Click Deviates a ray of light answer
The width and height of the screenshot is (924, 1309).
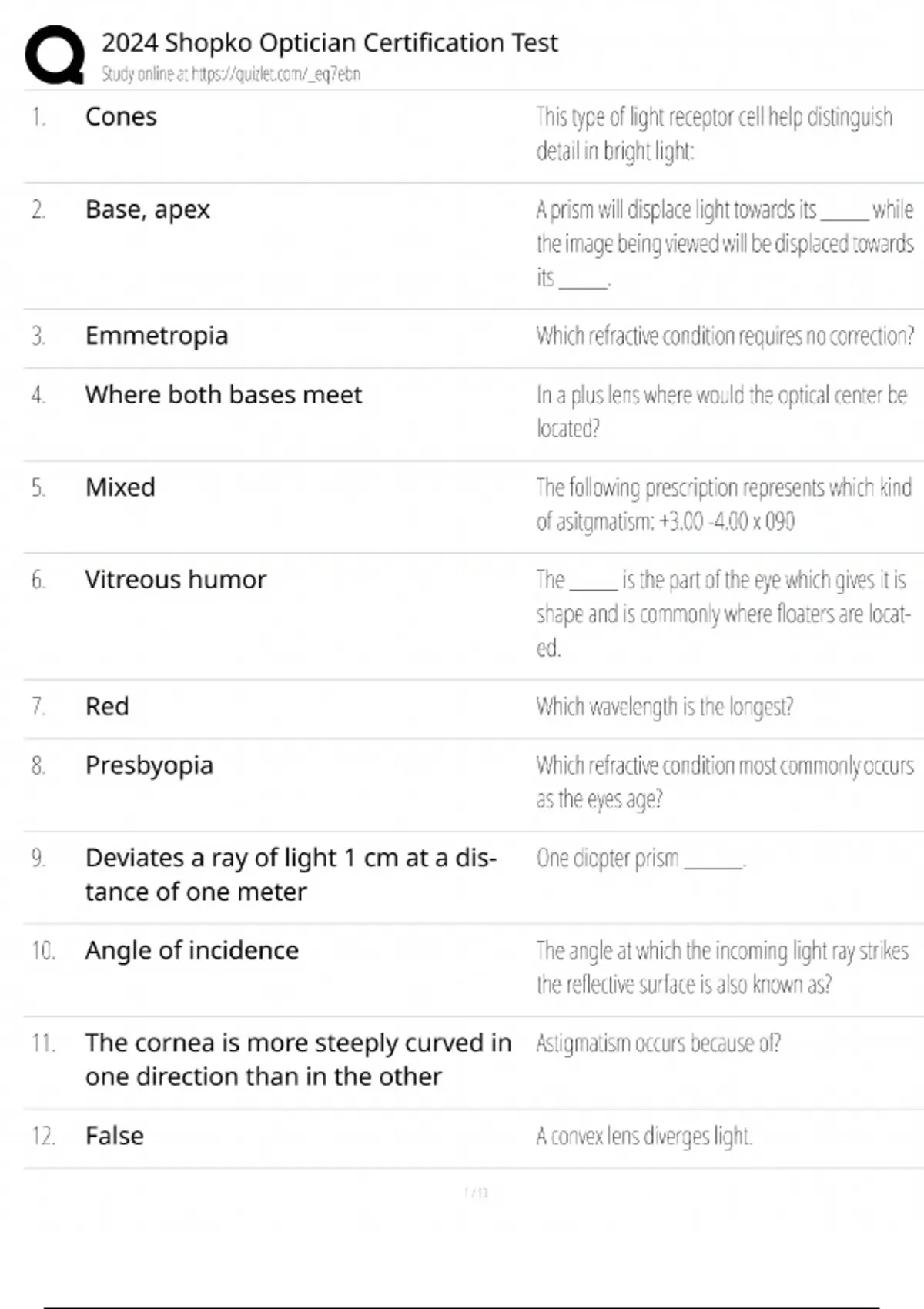pyautogui.click(x=291, y=875)
